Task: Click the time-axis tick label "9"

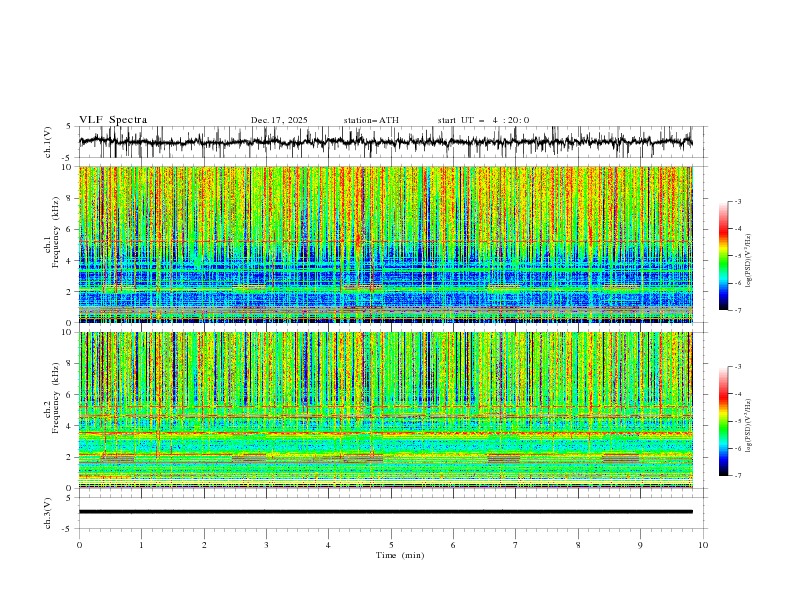Action: coord(640,545)
